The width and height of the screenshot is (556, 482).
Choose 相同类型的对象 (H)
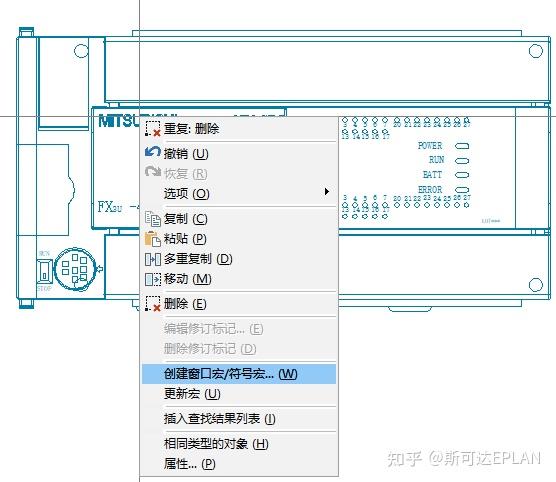pyautogui.click(x=239, y=444)
